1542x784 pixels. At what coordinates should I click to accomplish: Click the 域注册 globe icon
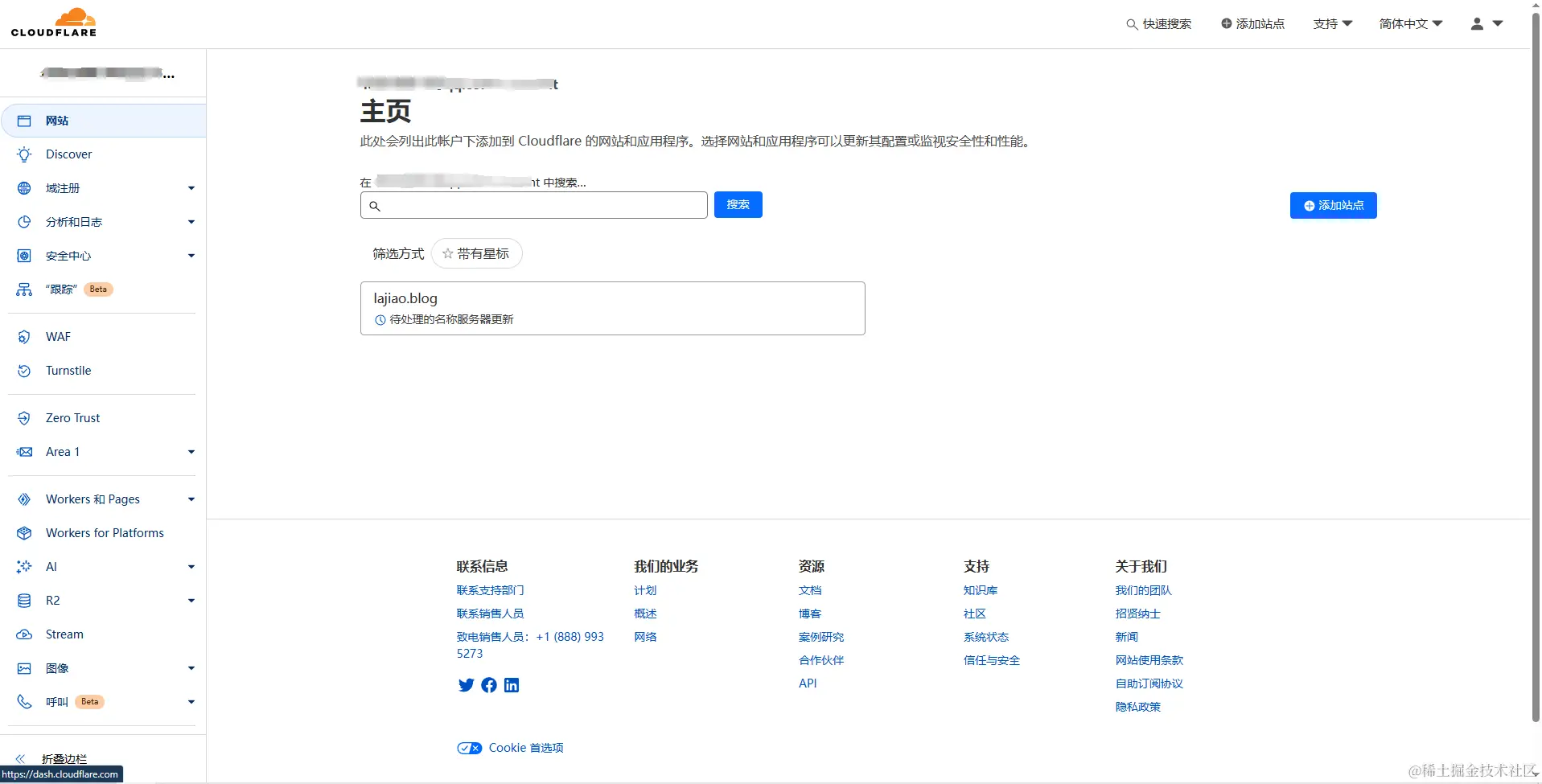(x=24, y=188)
